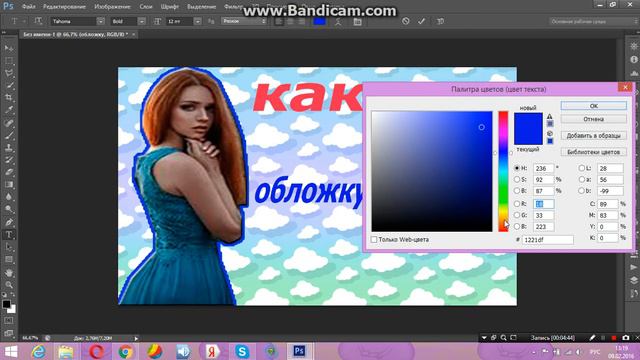This screenshot has width=640, height=360.
Task: Select the Brush tool
Action: (9, 135)
